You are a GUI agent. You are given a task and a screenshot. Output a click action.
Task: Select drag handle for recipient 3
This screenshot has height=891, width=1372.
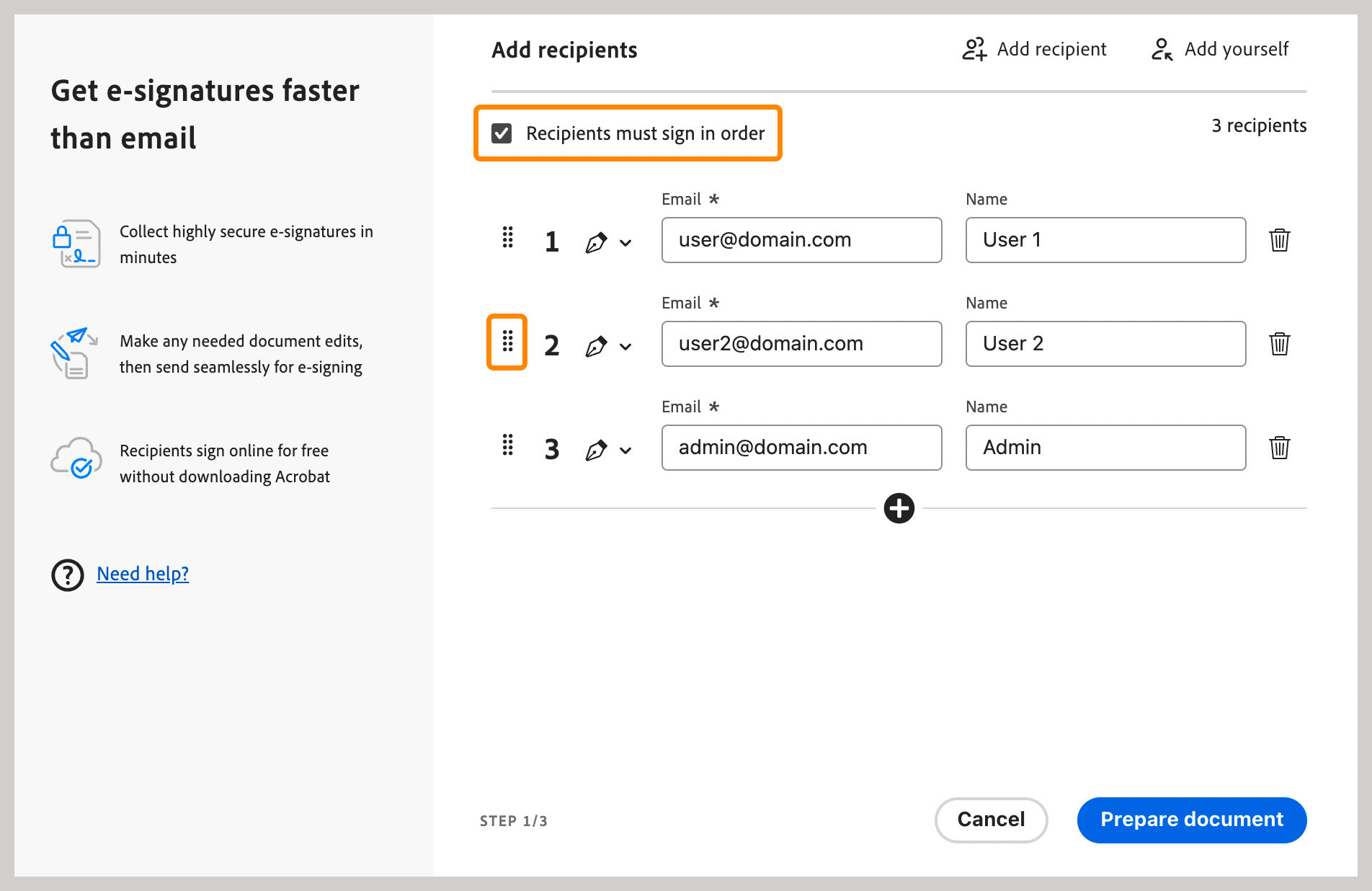(507, 445)
